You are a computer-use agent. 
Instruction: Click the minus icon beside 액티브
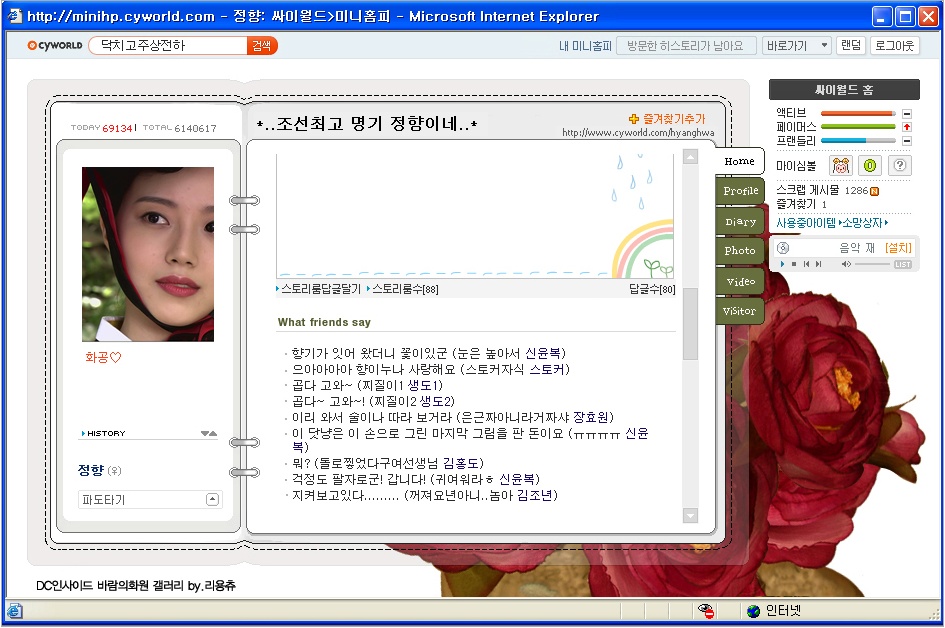pos(907,113)
